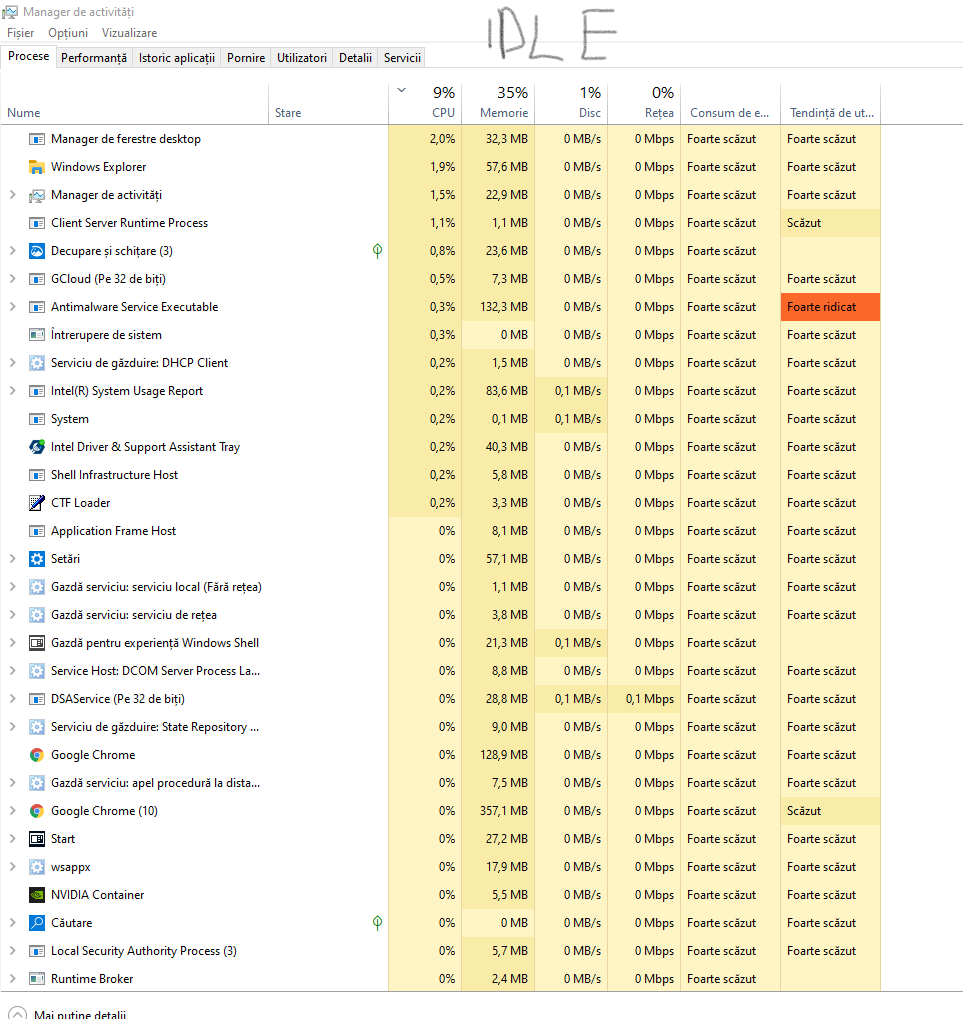This screenshot has height=1019, width=963.
Task: Click the Setări gear icon
Action: point(37,559)
